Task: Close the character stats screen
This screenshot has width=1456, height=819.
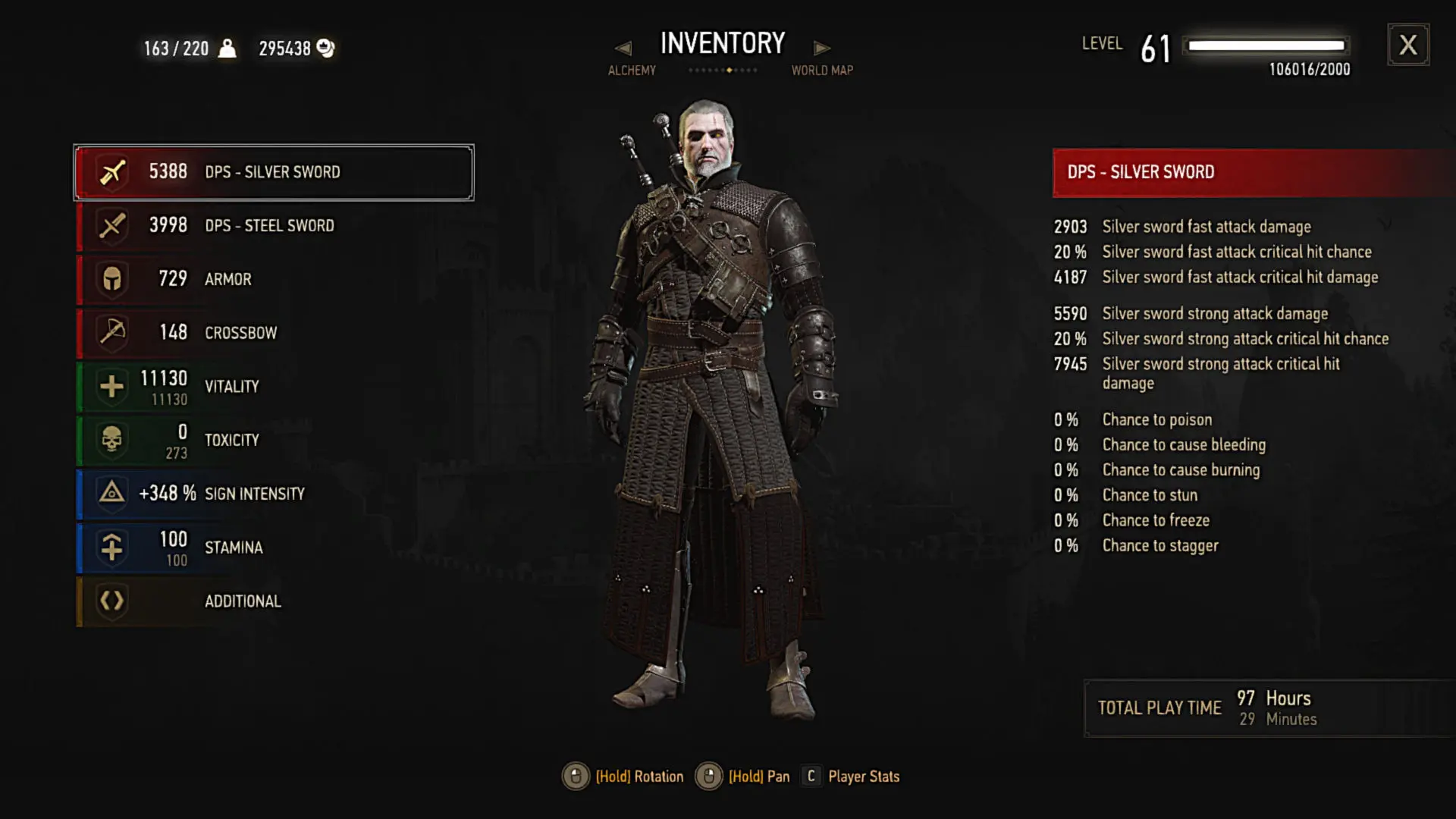Action: tap(1408, 45)
